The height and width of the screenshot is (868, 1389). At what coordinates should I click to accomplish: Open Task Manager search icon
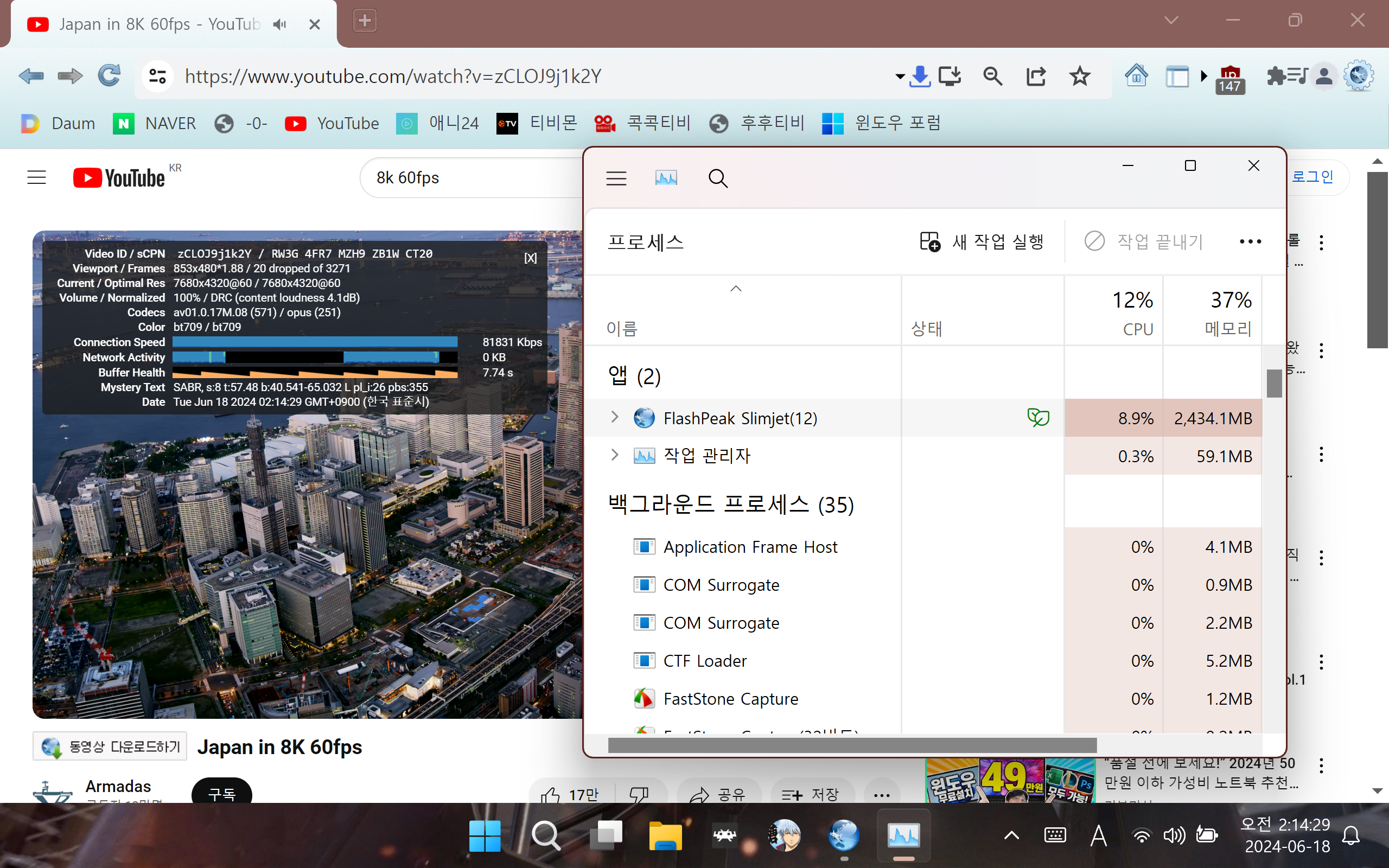(x=717, y=178)
